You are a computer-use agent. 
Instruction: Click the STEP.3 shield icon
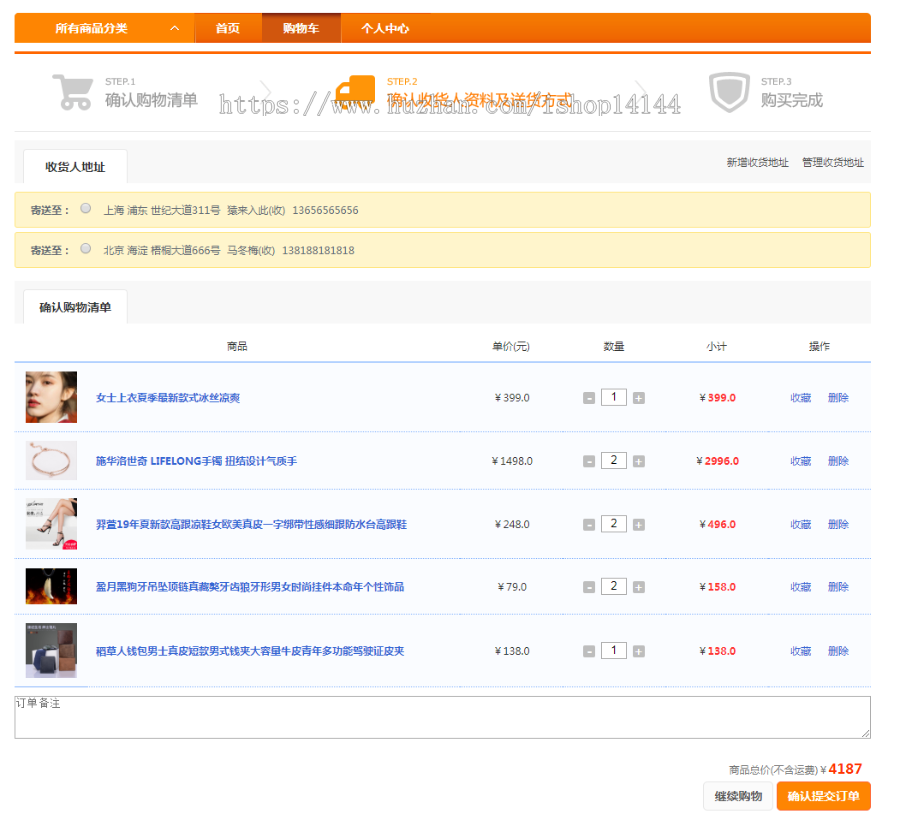[x=731, y=92]
